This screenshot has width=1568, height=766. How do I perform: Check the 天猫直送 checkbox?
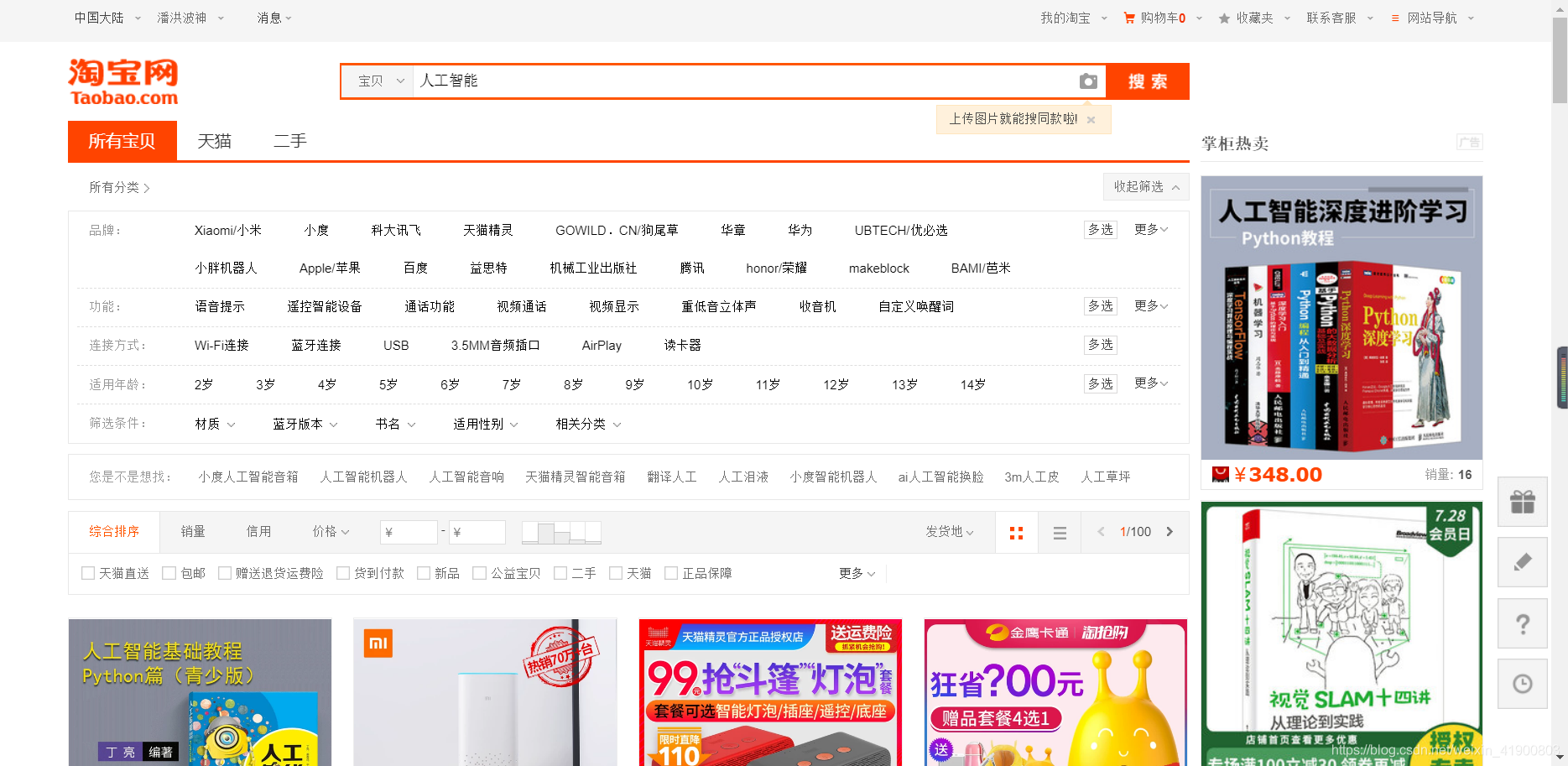(x=88, y=573)
